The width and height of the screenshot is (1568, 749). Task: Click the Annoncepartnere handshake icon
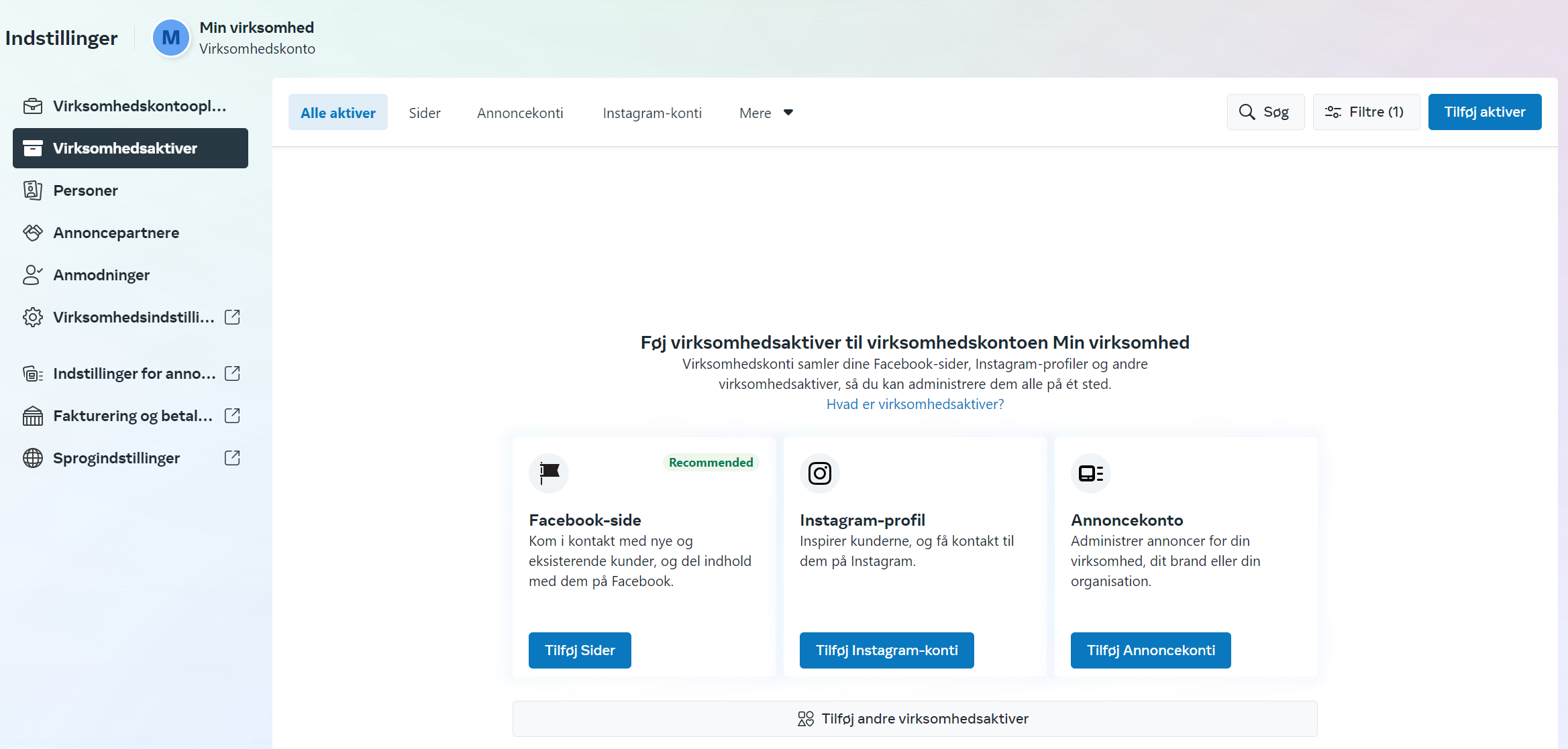(x=33, y=233)
